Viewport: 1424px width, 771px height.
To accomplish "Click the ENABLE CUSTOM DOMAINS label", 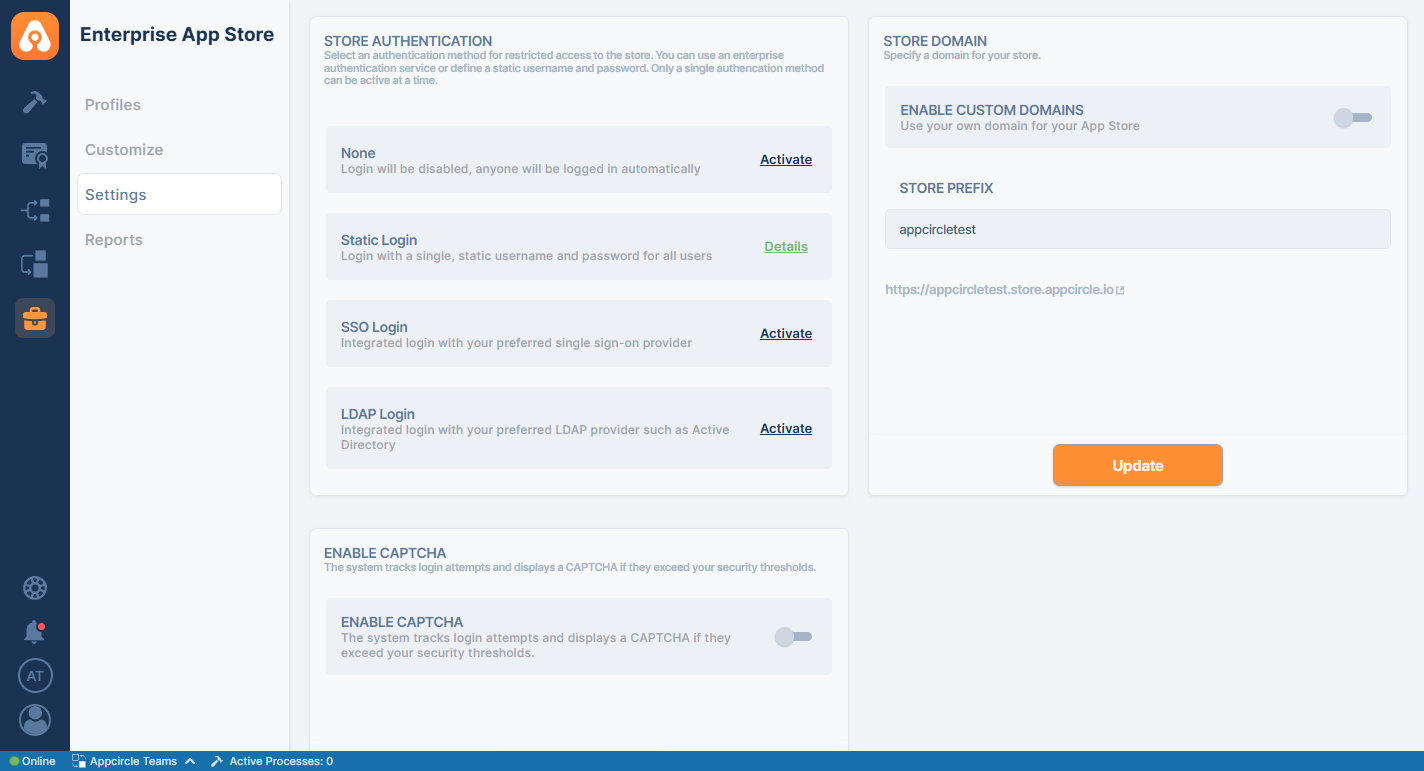I will tap(992, 110).
